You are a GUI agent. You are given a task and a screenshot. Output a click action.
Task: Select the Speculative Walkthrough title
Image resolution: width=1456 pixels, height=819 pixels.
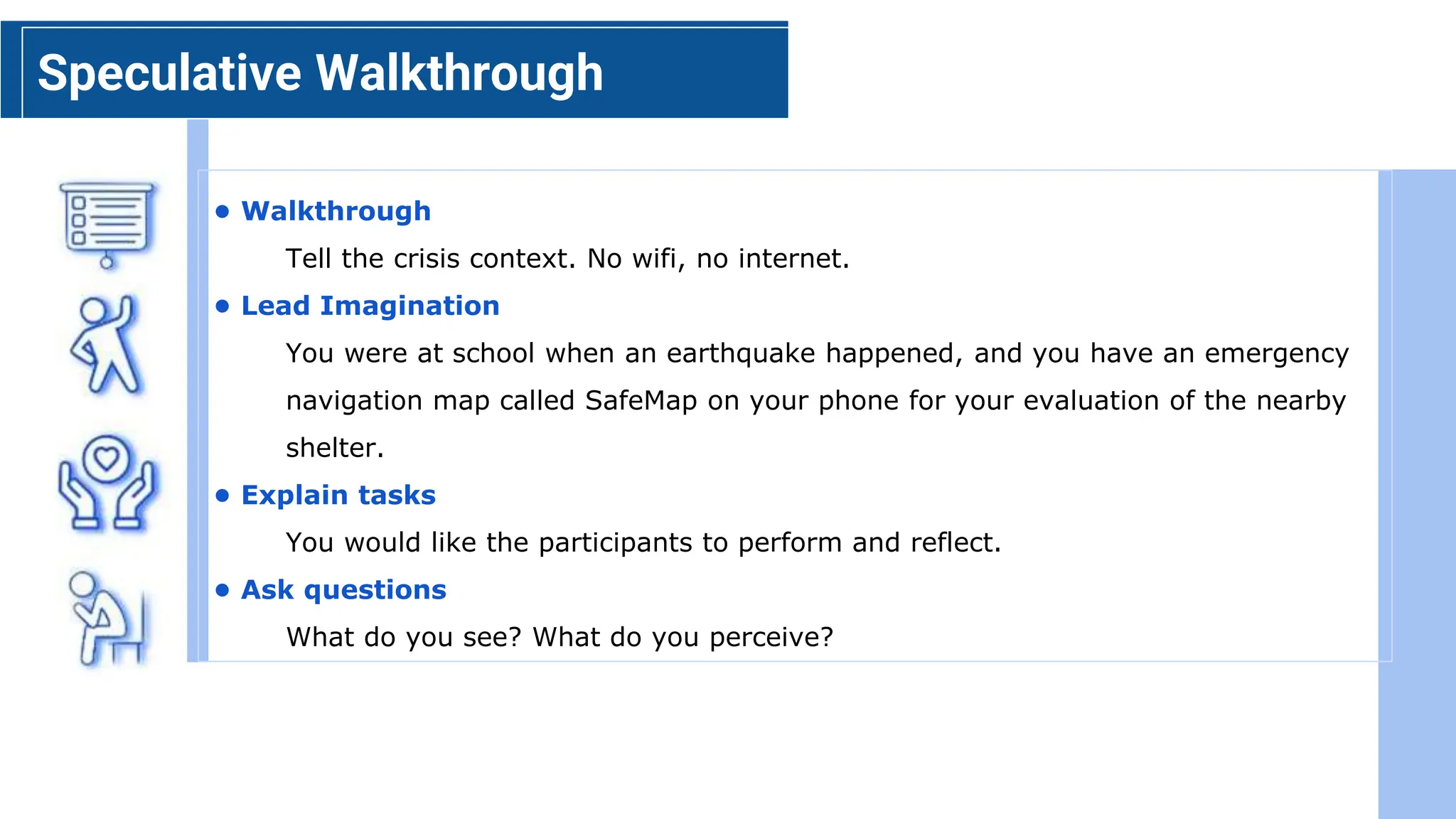coord(320,73)
